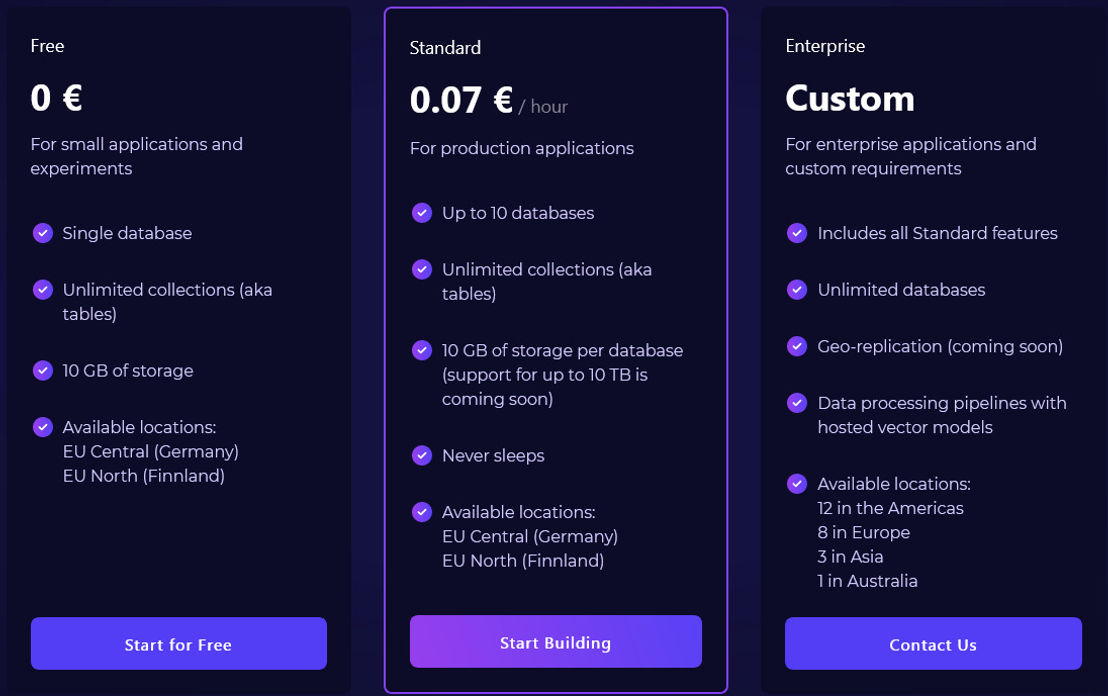
Task: Click 'For production applications' description
Action: pos(521,148)
